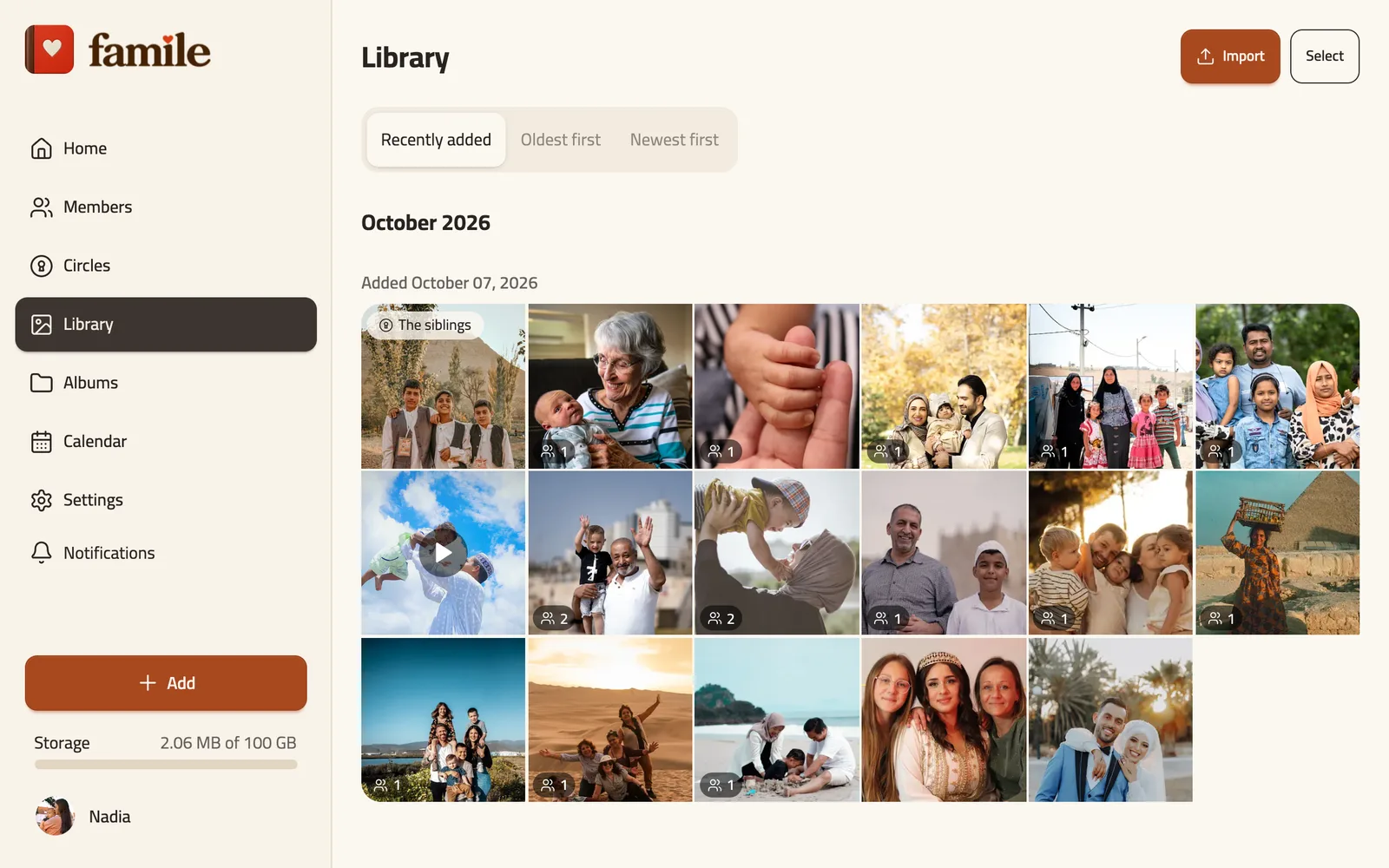Open Calendar via the calendar icon
The width and height of the screenshot is (1389, 868).
pyautogui.click(x=41, y=442)
